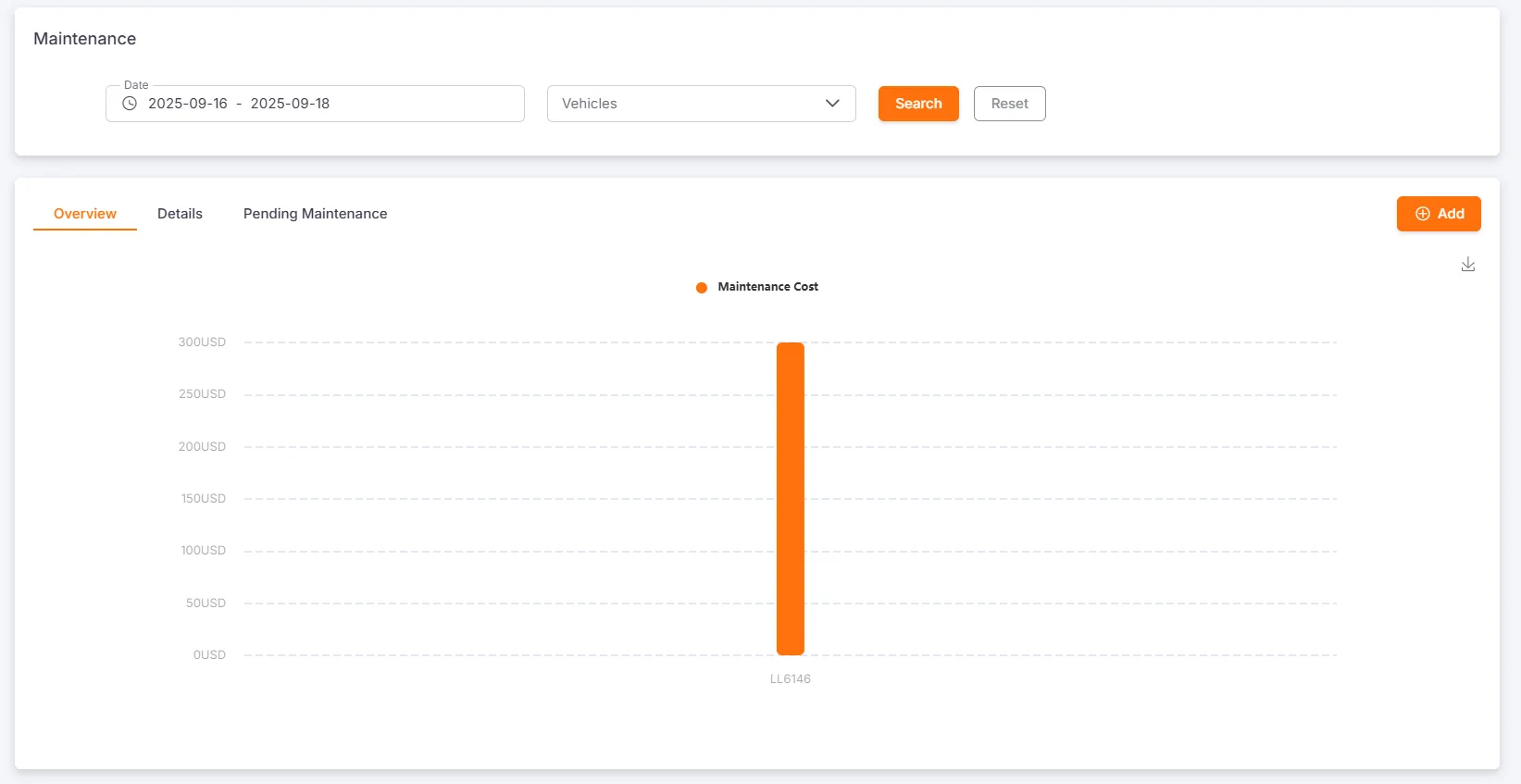Click the orange bar for vehicle LL6146

790,500
